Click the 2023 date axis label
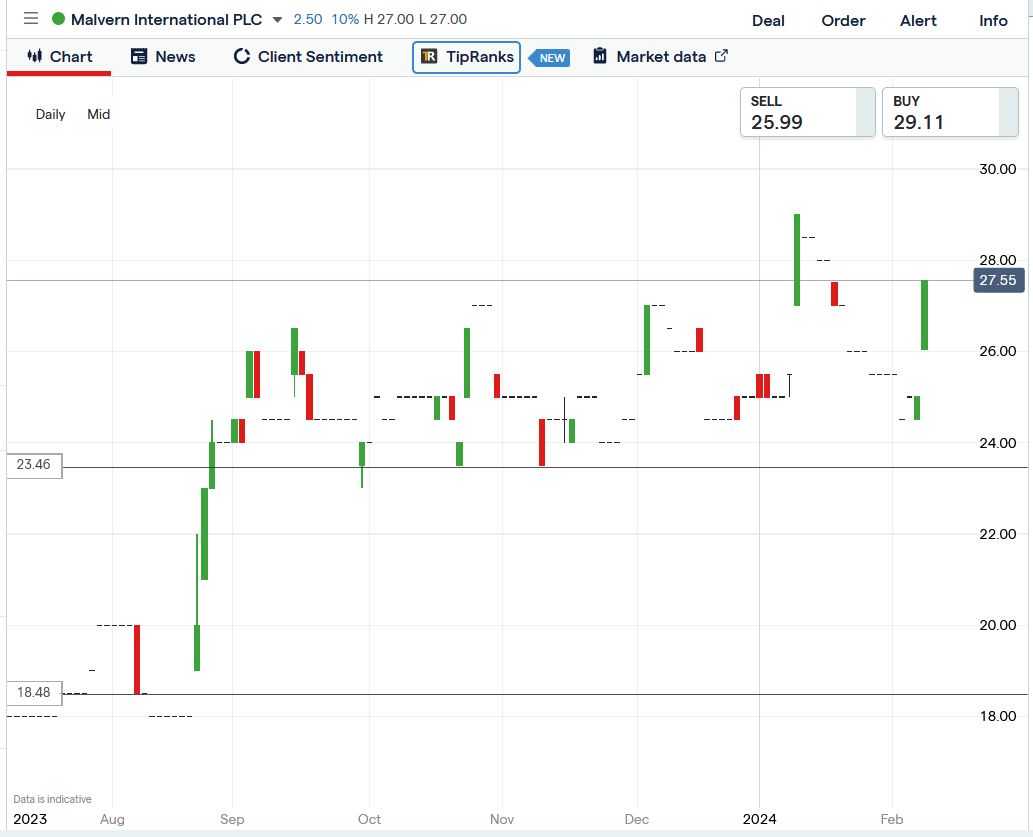 30,819
